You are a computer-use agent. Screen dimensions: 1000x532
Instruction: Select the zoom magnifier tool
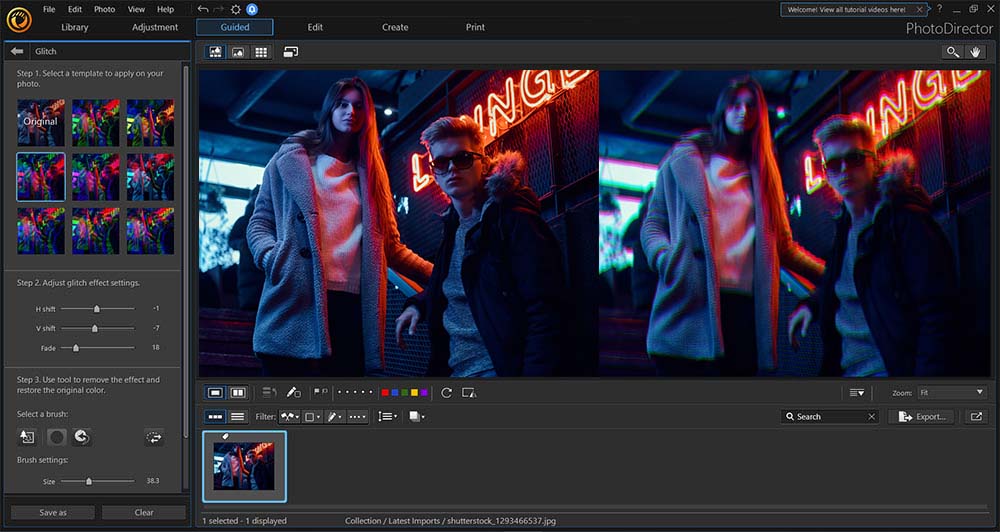tap(953, 52)
